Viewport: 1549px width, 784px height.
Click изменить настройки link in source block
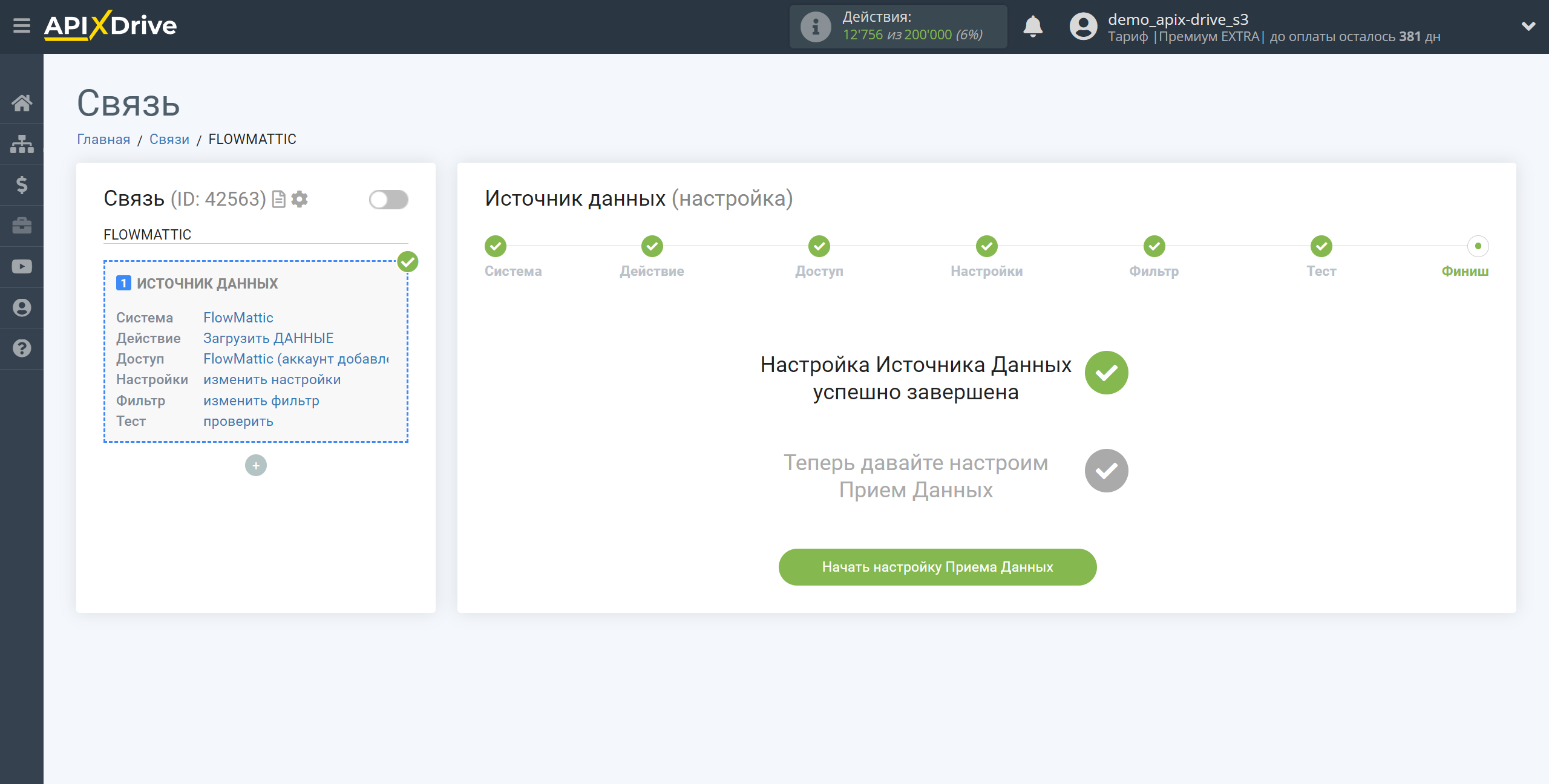coord(272,379)
